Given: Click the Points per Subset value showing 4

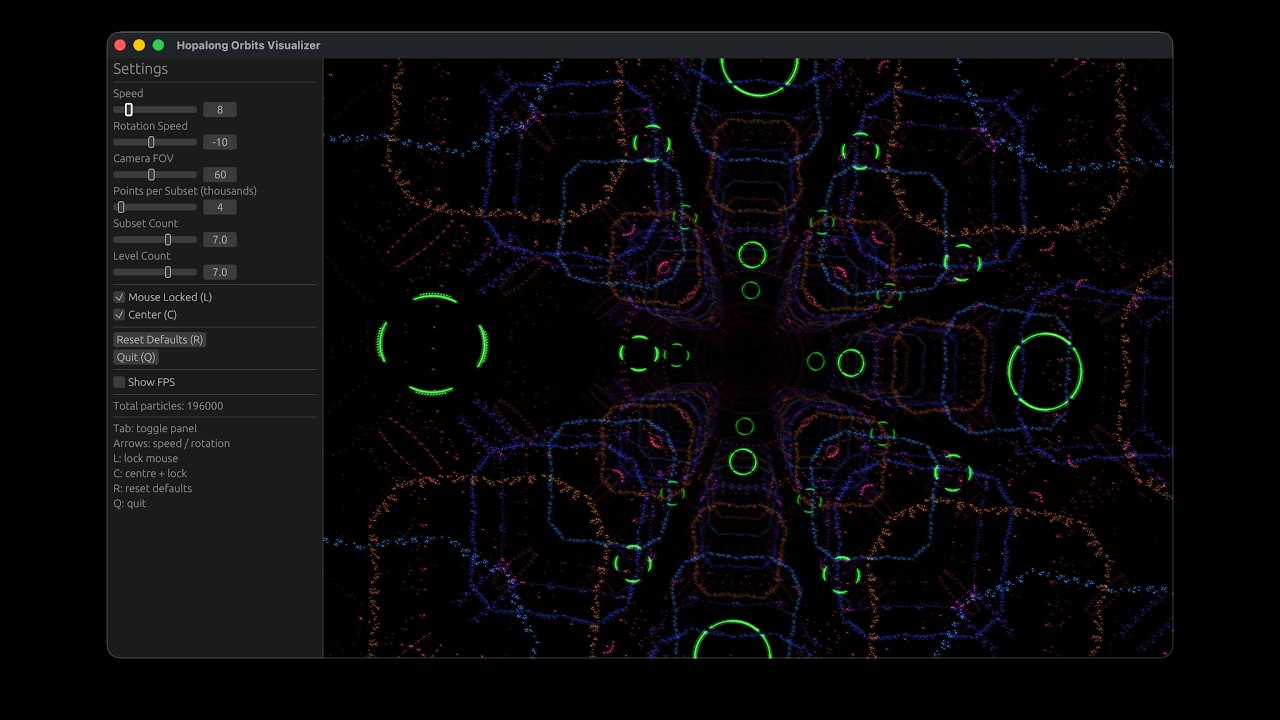Looking at the screenshot, I should point(219,207).
